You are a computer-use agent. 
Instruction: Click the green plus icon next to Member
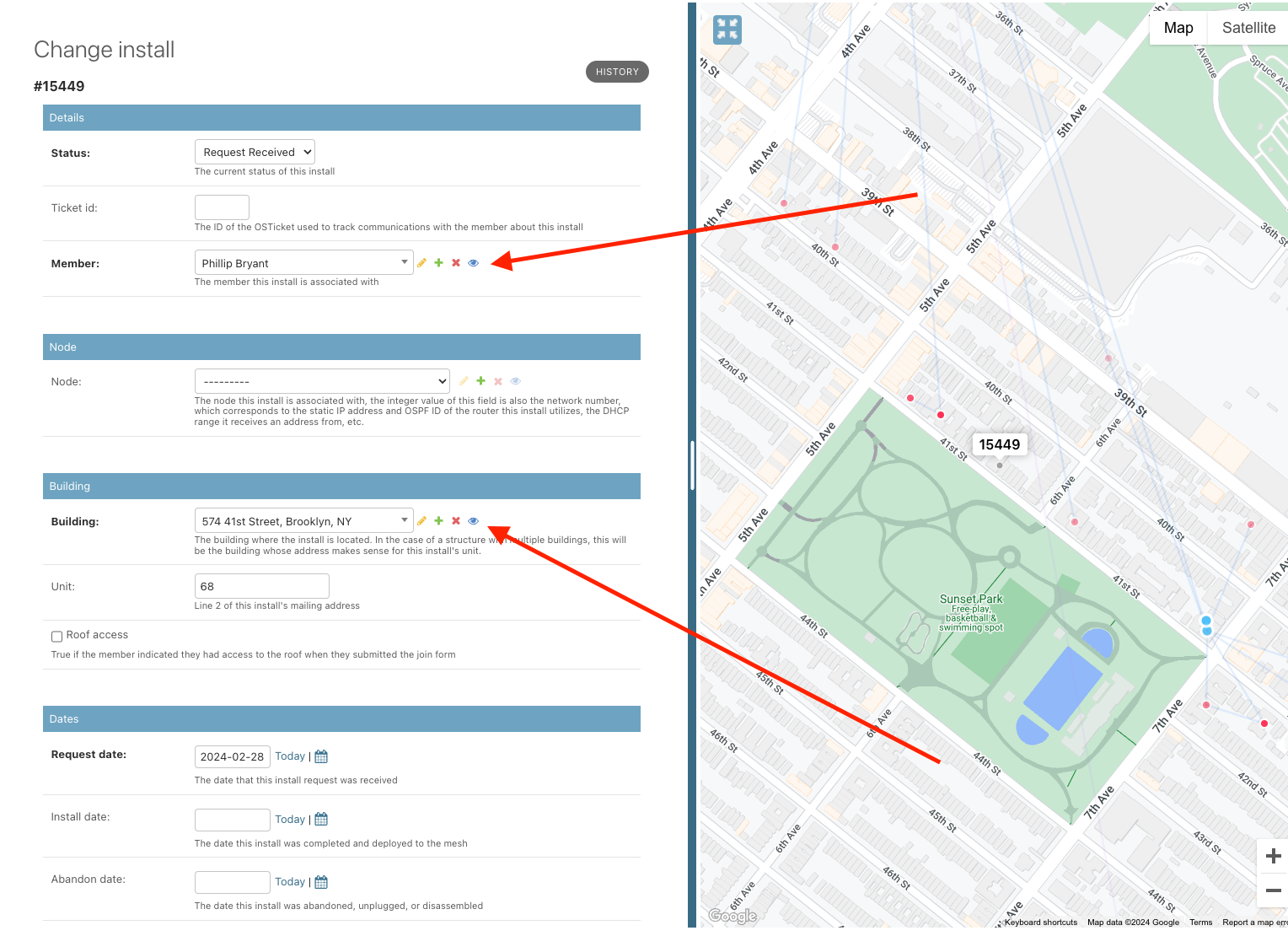pos(438,263)
